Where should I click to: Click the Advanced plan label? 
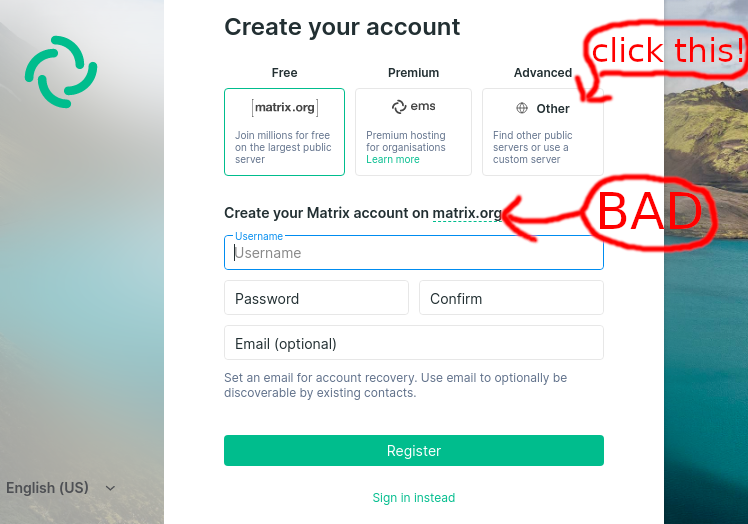point(542,73)
